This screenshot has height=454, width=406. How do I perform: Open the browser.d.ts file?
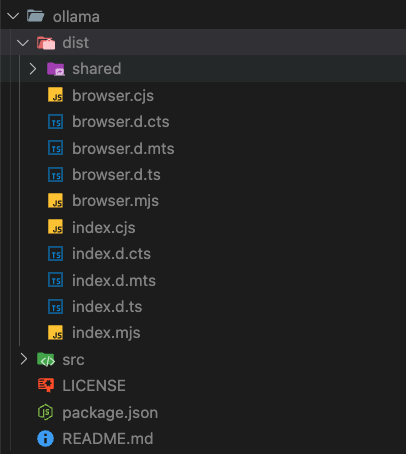click(x=116, y=175)
